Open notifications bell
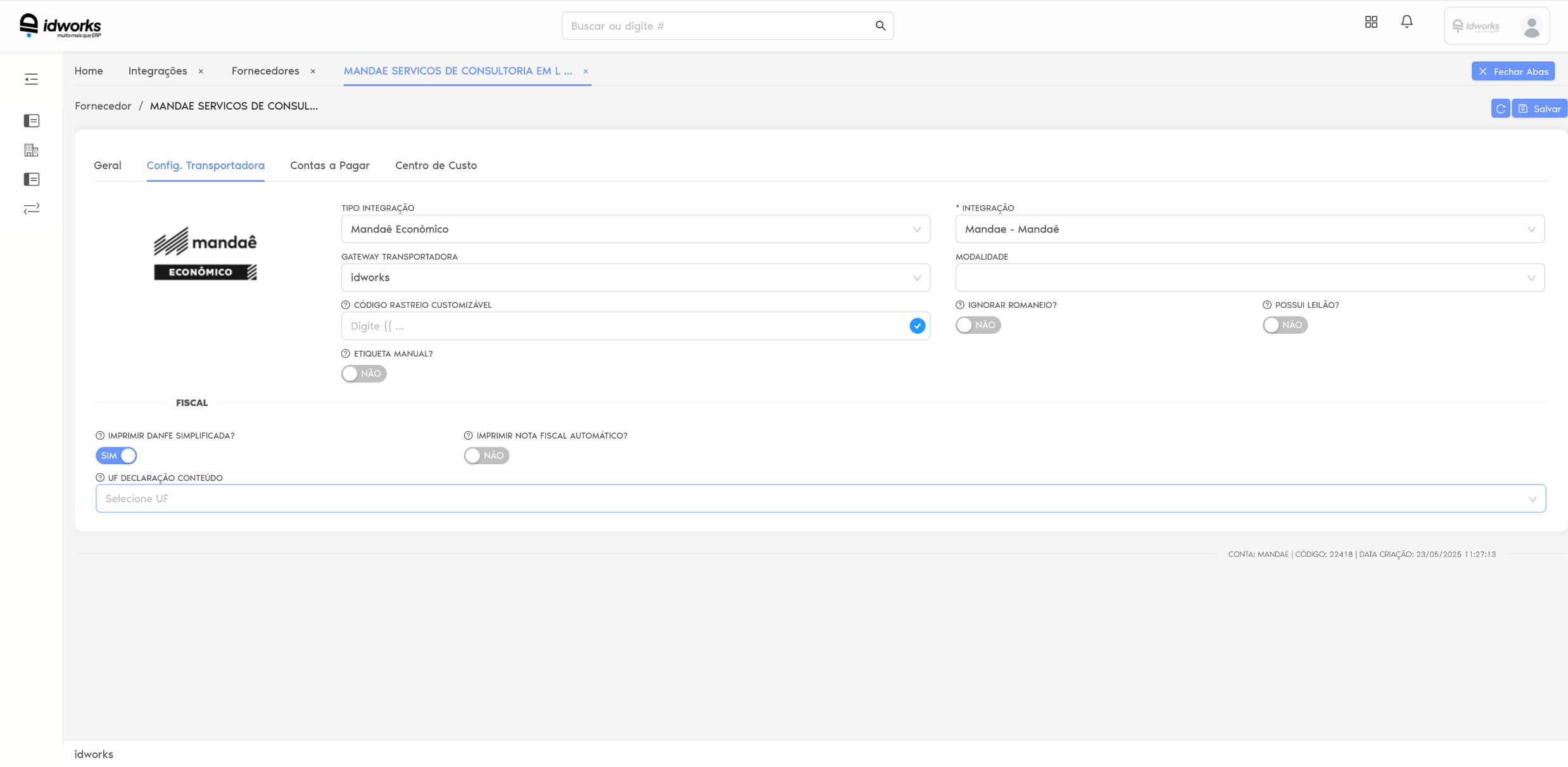Screen dimensions: 1568x767 tap(1407, 22)
